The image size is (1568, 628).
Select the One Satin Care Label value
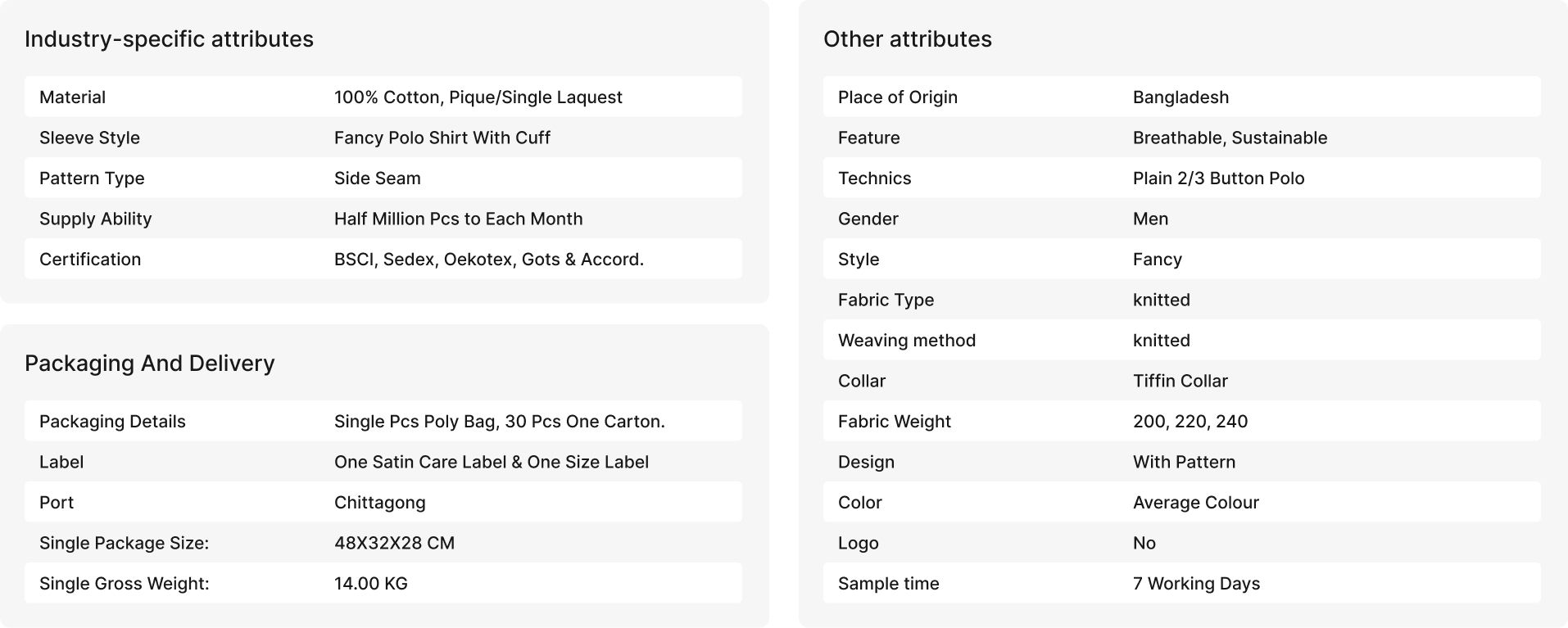[x=492, y=462]
